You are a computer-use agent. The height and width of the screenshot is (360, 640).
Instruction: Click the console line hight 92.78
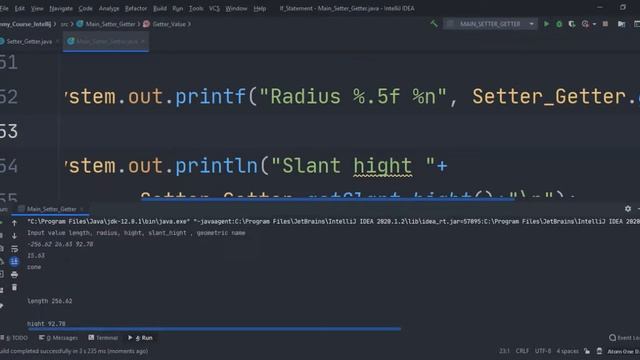(x=46, y=324)
